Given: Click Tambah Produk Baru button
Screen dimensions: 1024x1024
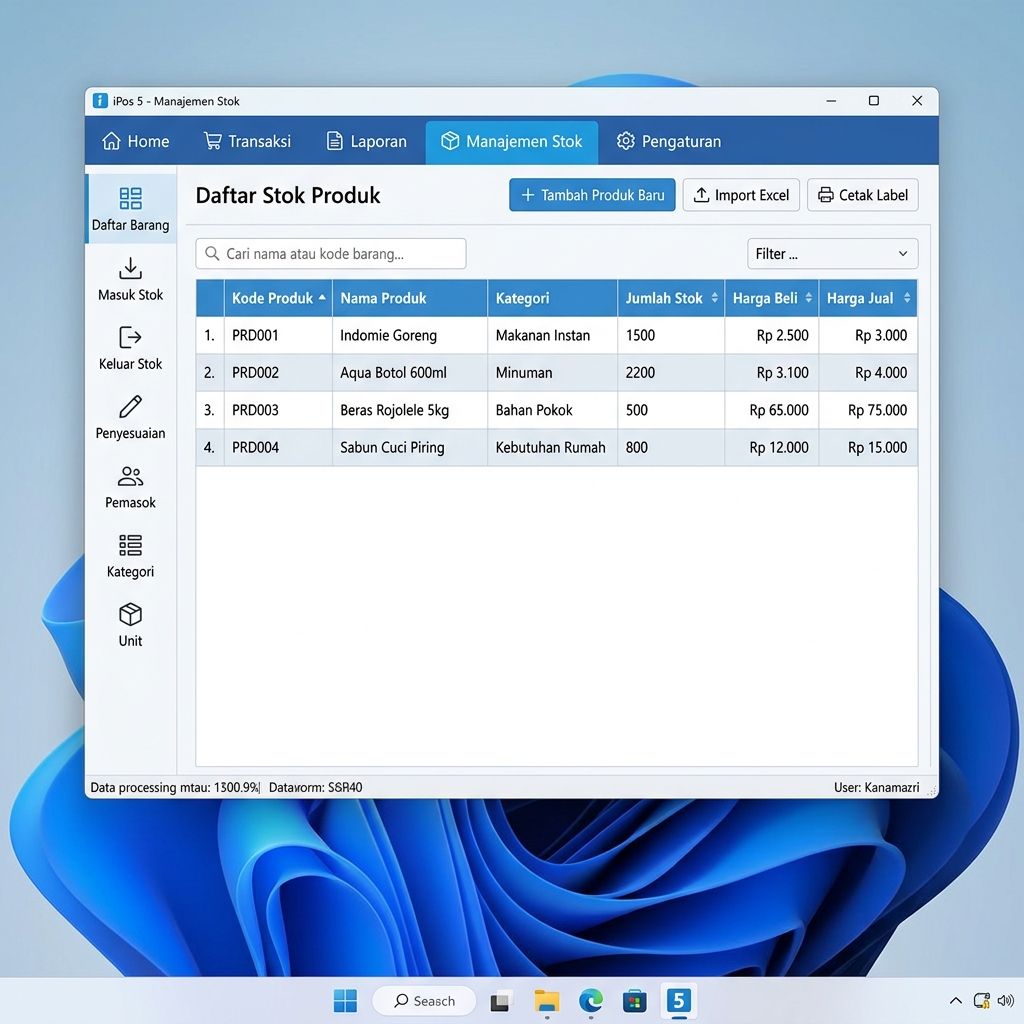Looking at the screenshot, I should point(592,195).
